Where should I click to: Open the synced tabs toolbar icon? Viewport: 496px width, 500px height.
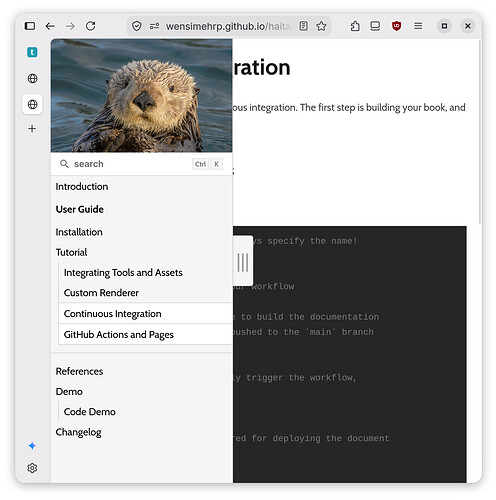coord(375,26)
